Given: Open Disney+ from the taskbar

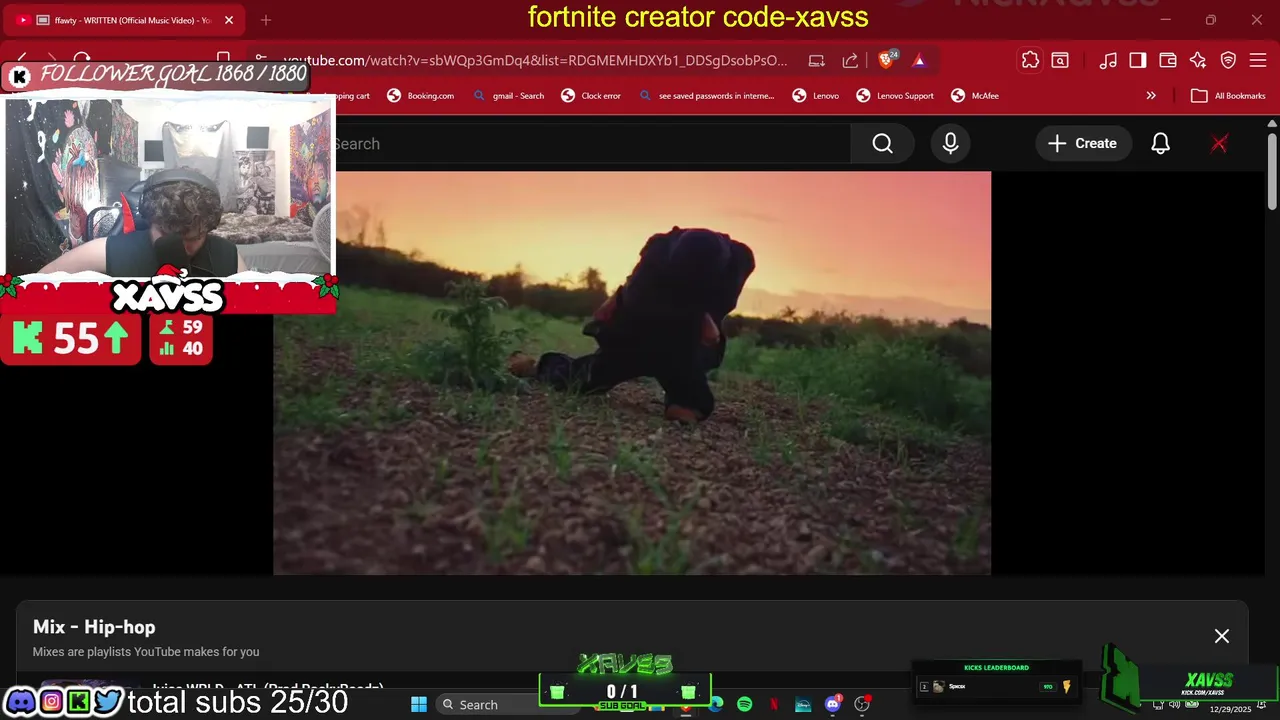Looking at the screenshot, I should (x=803, y=704).
